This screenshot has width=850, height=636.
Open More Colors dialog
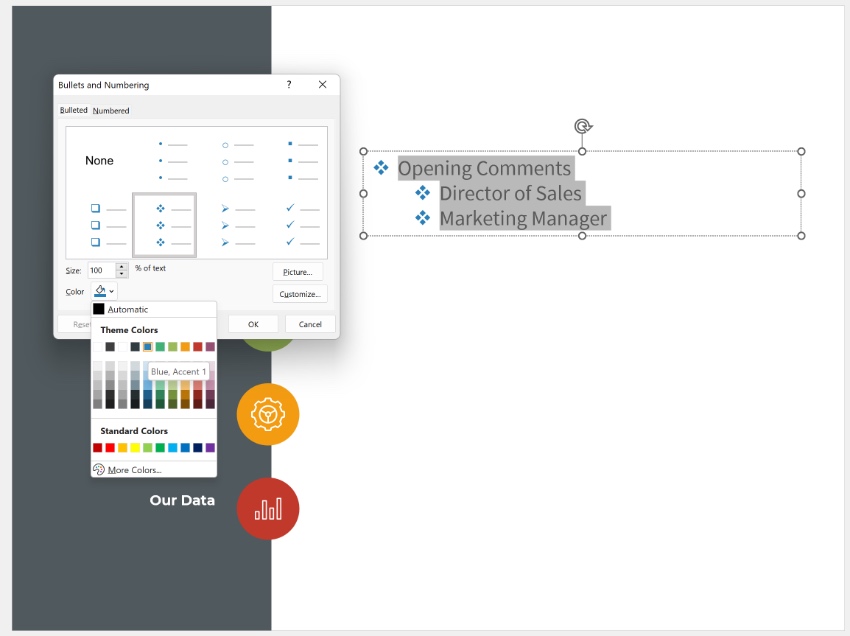(x=135, y=469)
